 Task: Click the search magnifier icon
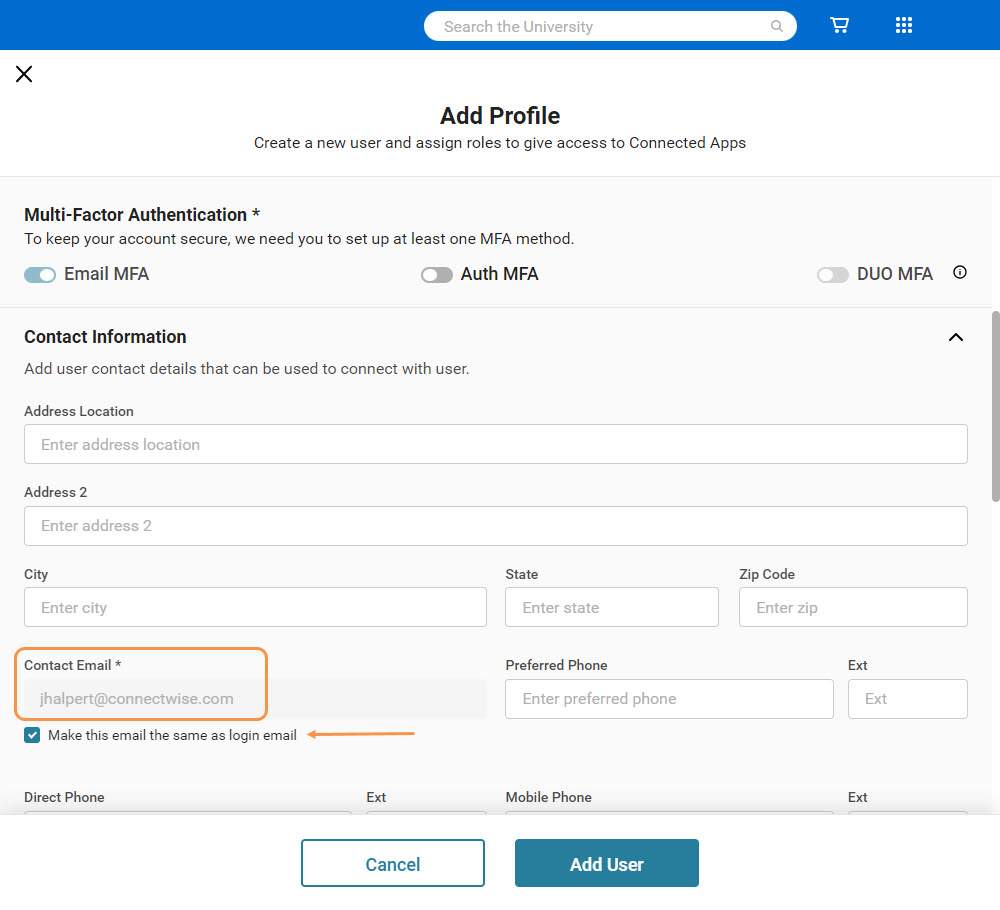point(777,27)
